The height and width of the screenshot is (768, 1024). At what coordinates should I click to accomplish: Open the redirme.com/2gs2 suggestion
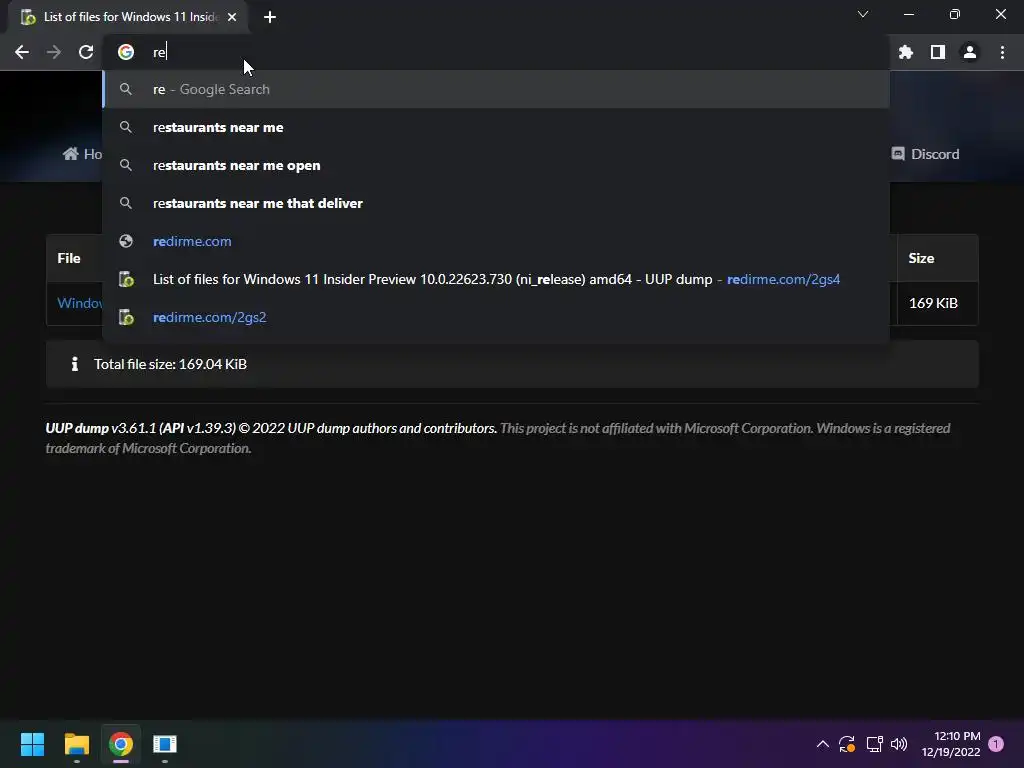click(496, 317)
